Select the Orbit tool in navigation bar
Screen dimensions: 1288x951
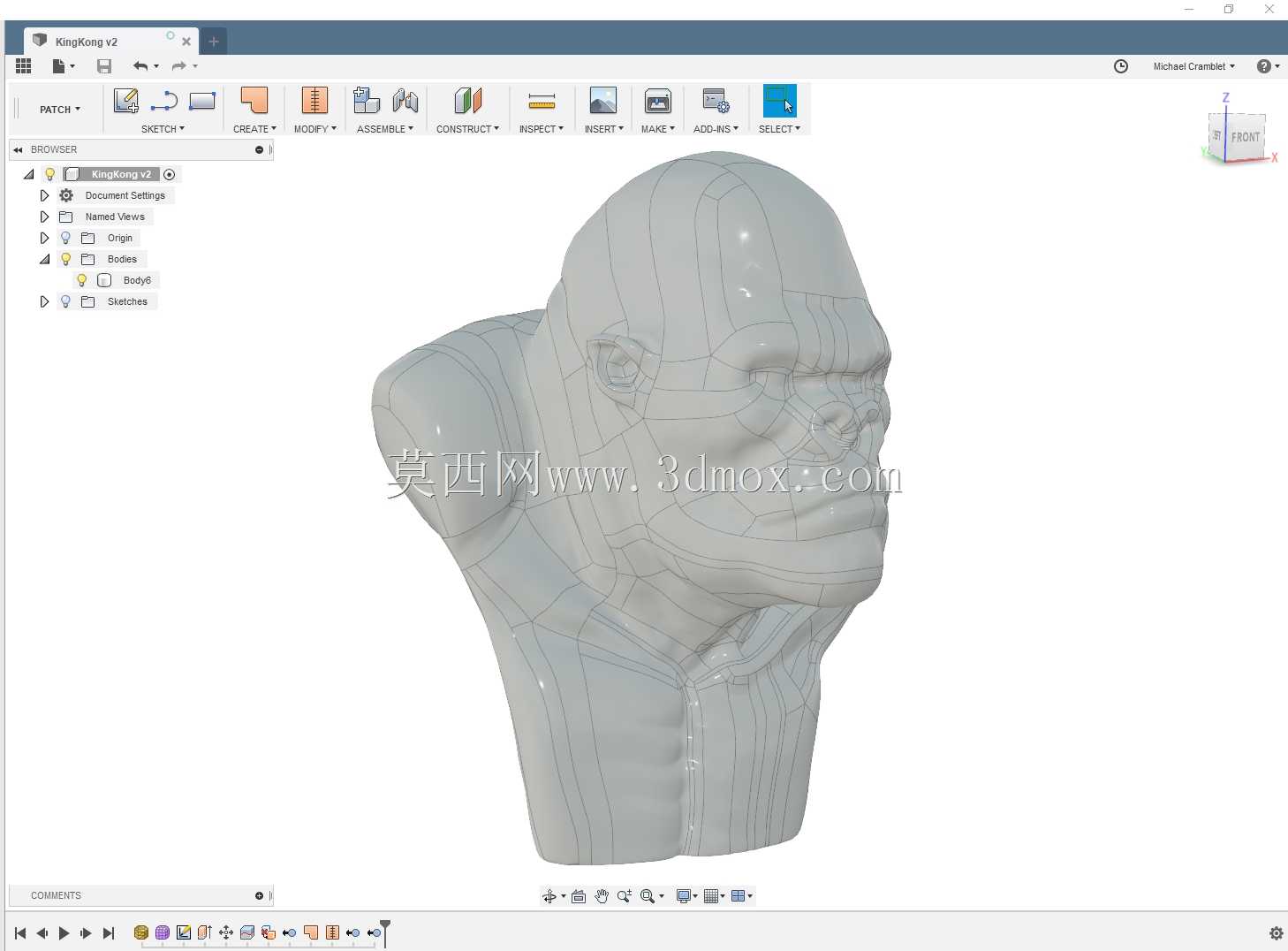(549, 896)
